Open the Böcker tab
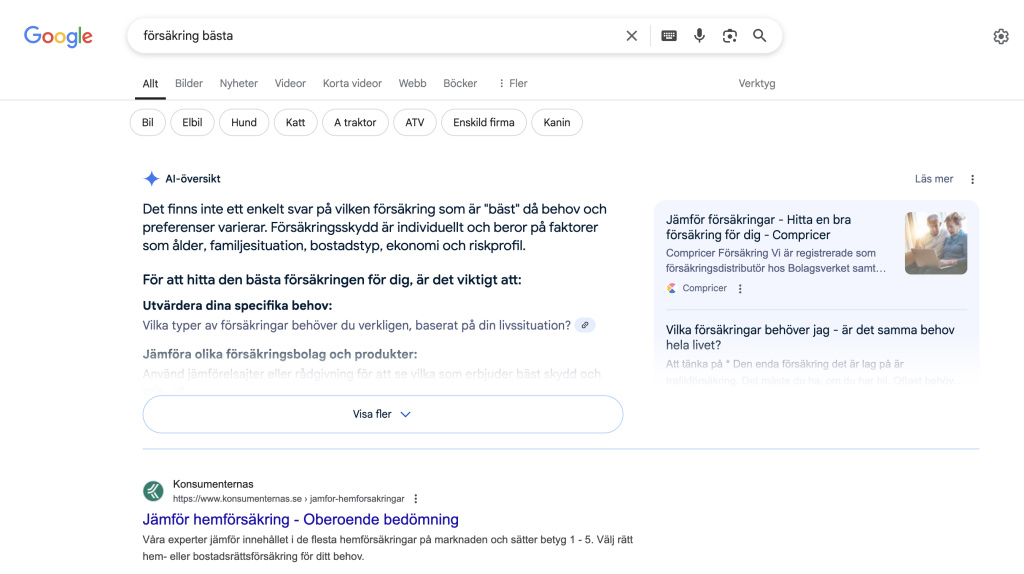Screen dimensions: 1024x574 (x=460, y=84)
